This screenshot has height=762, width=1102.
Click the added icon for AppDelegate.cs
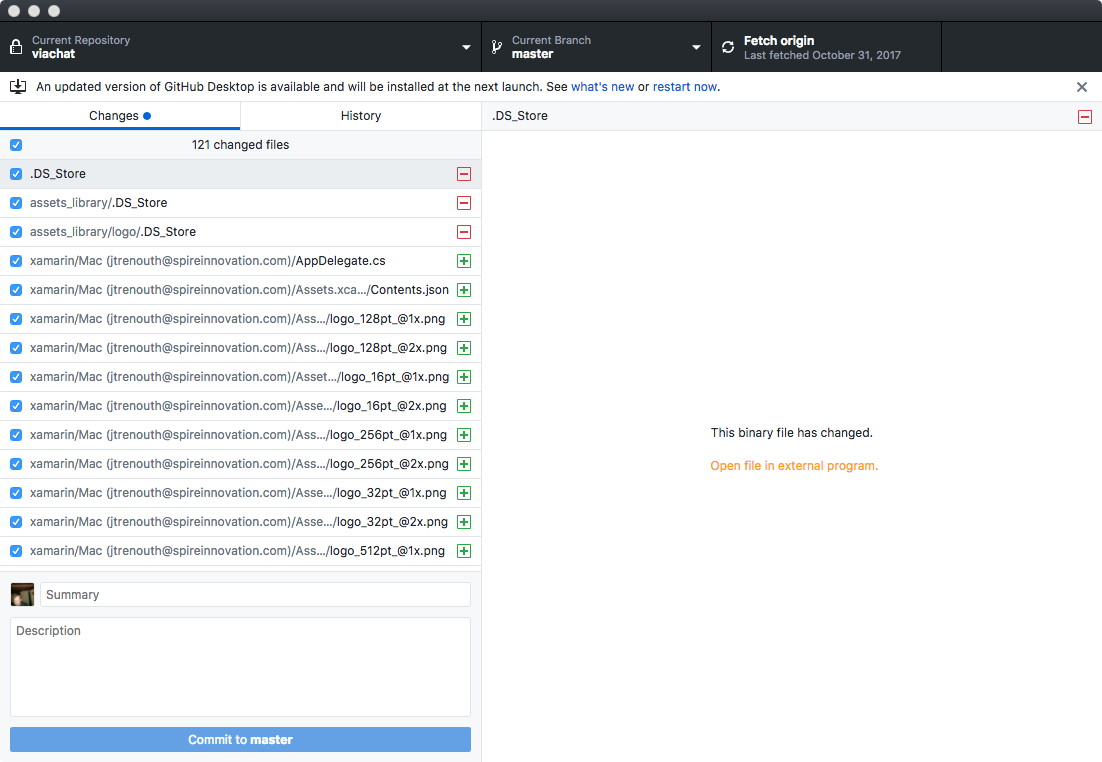[x=464, y=261]
